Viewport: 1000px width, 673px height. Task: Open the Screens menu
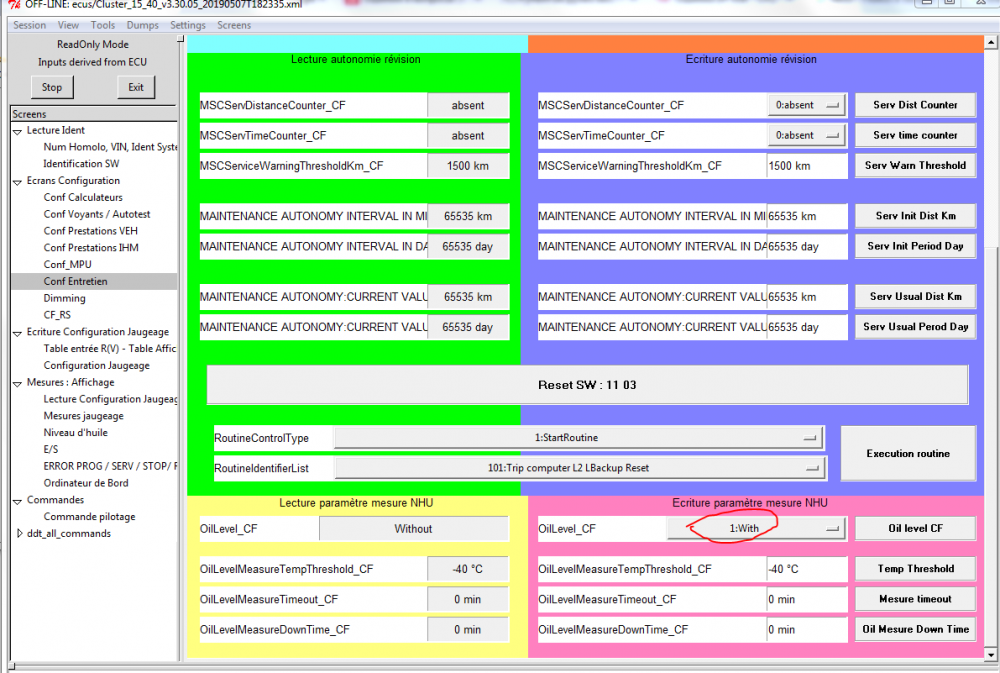234,26
